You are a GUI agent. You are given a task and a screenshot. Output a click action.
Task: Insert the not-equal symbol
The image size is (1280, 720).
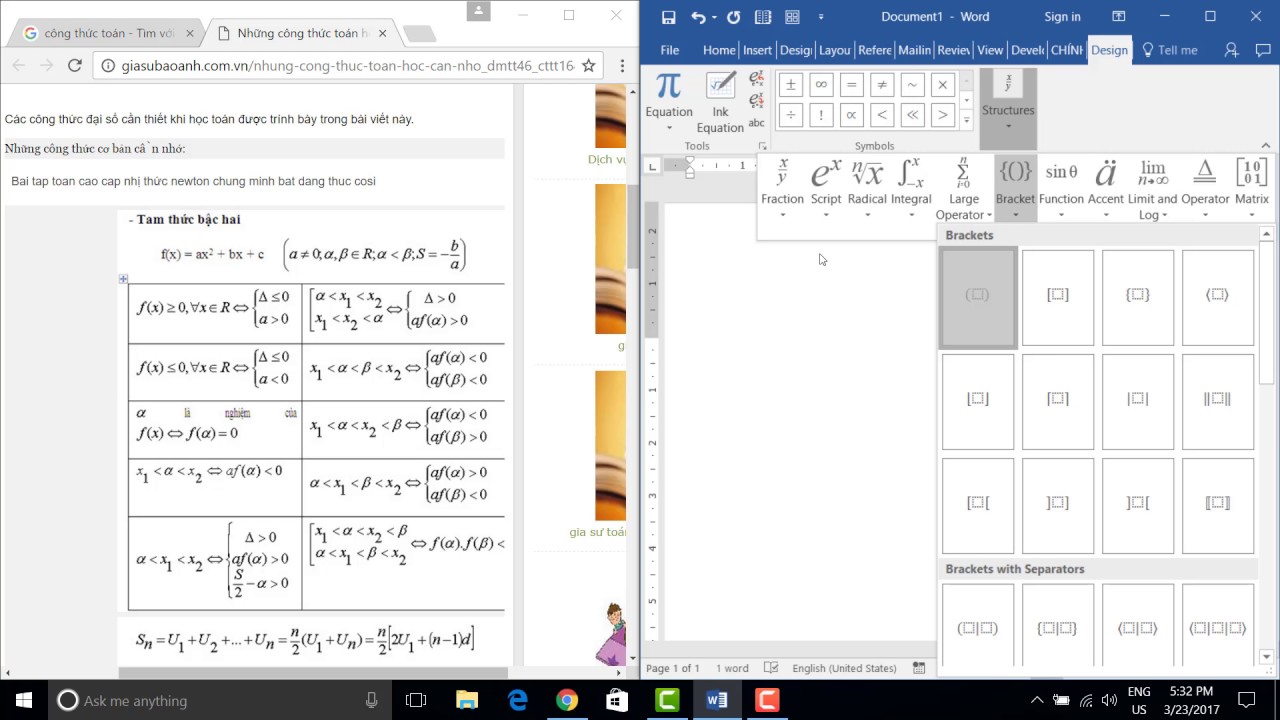pos(881,85)
